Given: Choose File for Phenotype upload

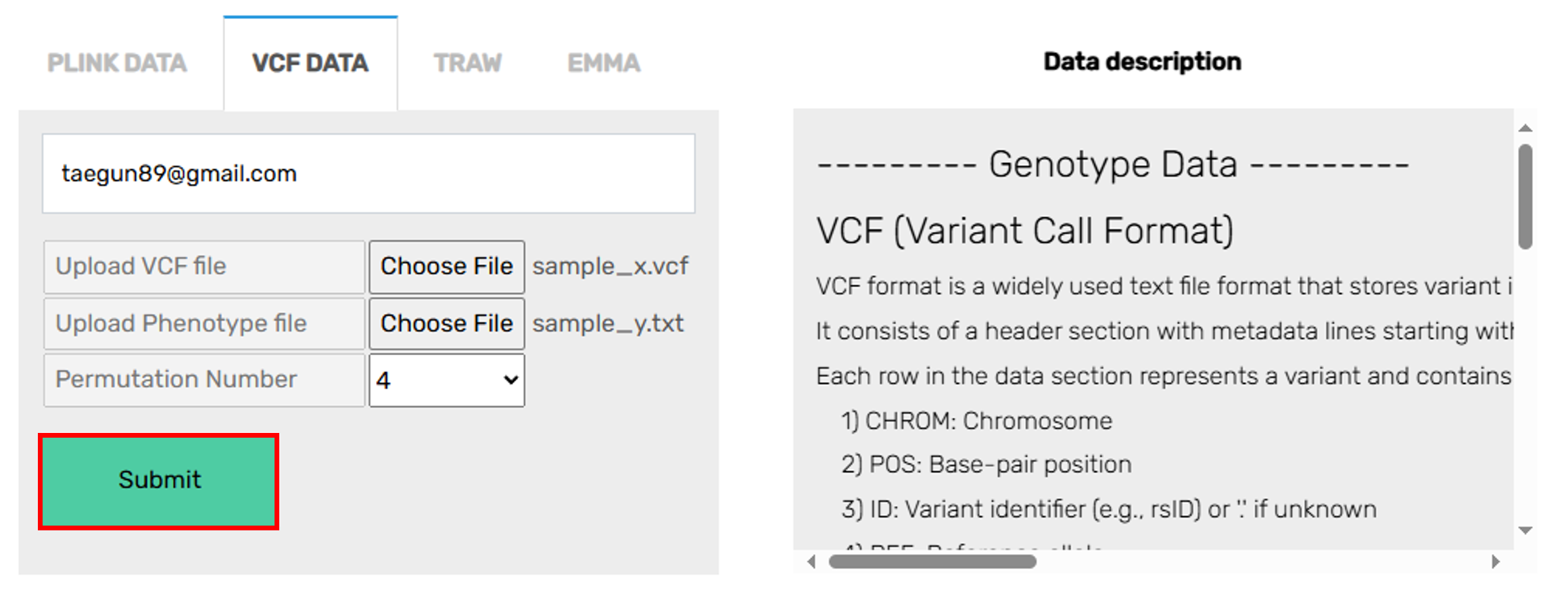Looking at the screenshot, I should click(x=446, y=324).
